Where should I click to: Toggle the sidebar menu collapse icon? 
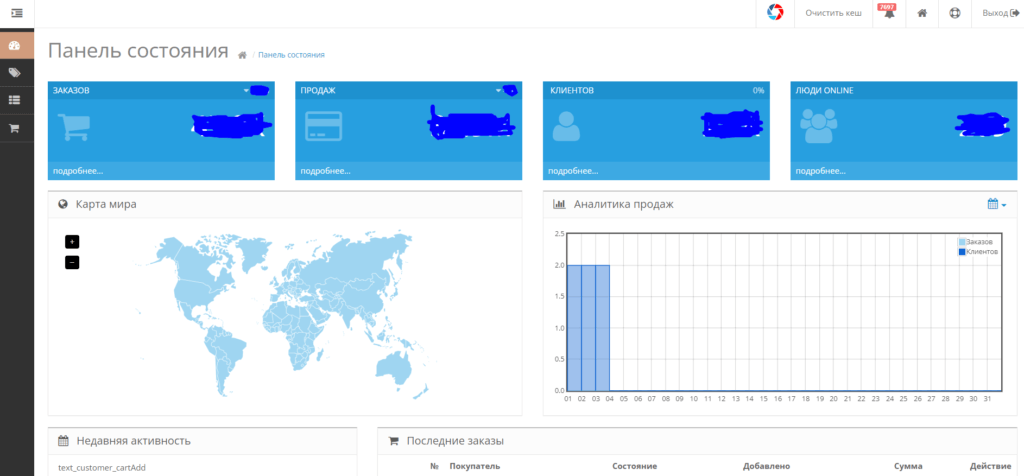(17, 12)
